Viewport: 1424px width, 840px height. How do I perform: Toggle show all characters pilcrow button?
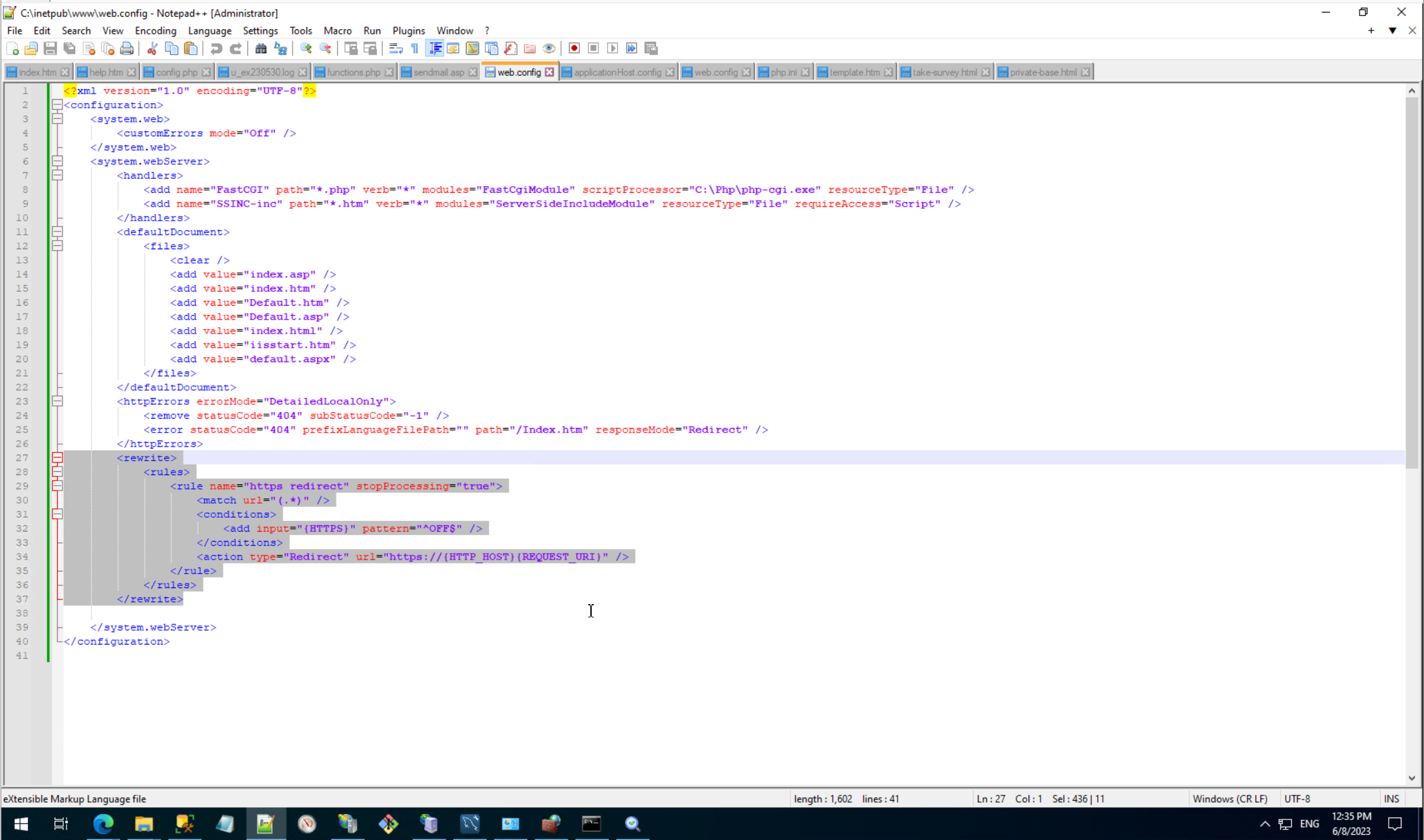415,49
